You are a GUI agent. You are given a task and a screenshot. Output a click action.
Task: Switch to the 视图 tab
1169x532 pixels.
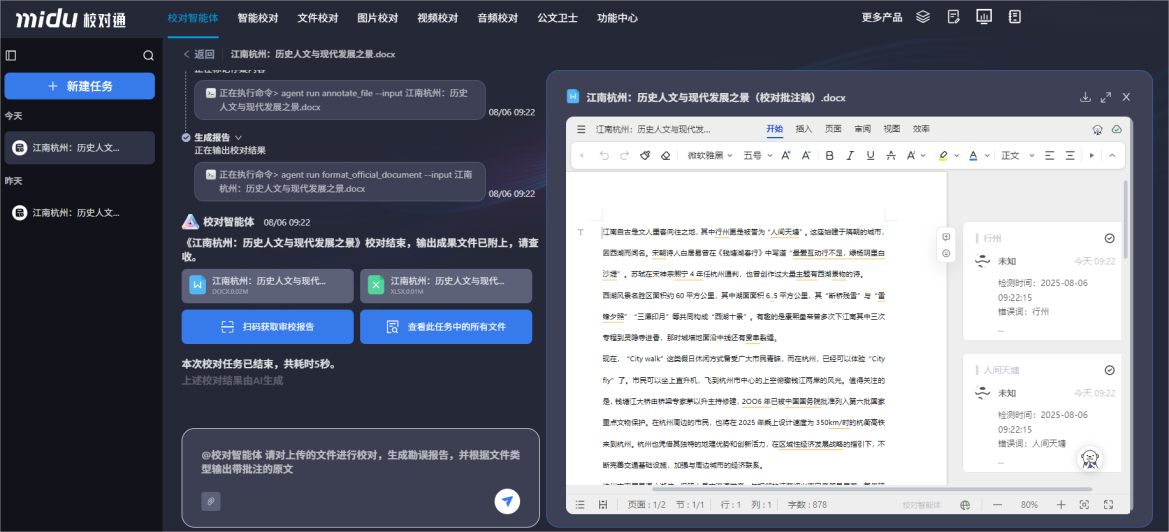892,129
